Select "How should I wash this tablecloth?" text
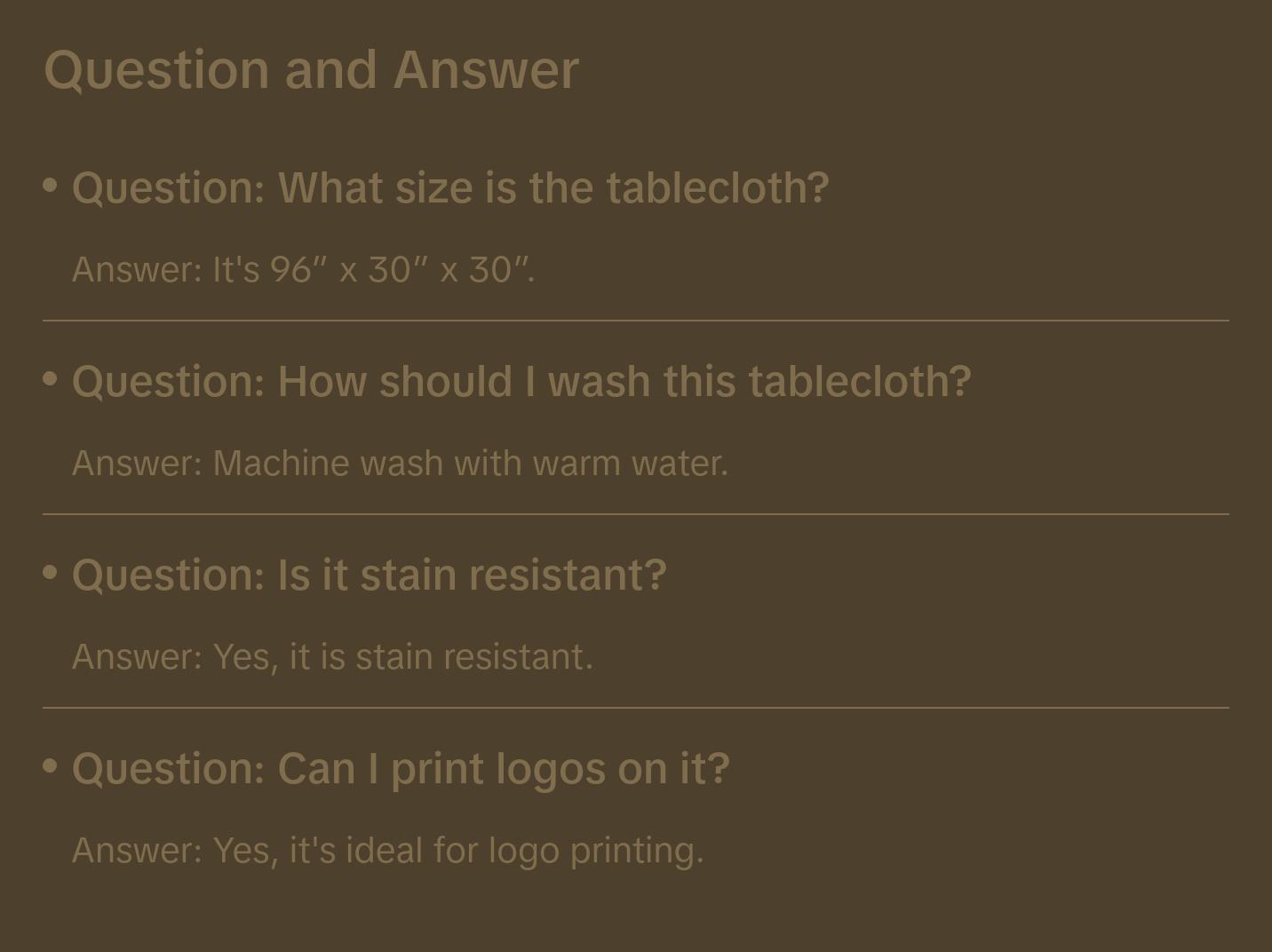The height and width of the screenshot is (952, 1272). pyautogui.click(x=624, y=382)
